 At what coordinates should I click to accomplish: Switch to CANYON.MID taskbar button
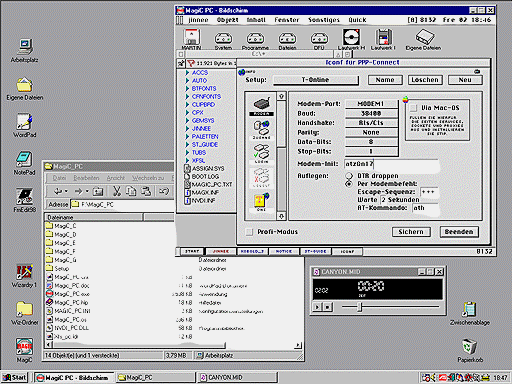238,378
